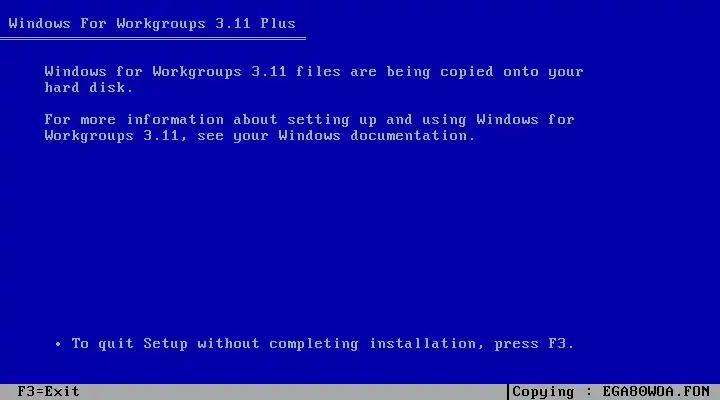Click the 'hard disk.' text line

(x=89, y=87)
